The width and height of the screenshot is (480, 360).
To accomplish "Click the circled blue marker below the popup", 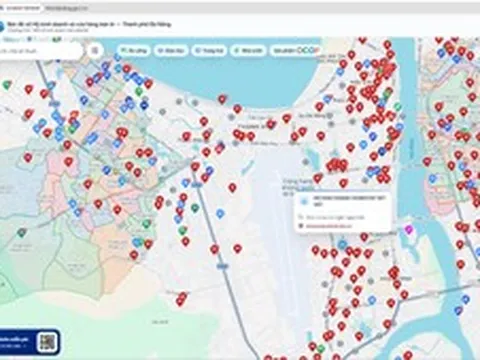I will [342, 245].
